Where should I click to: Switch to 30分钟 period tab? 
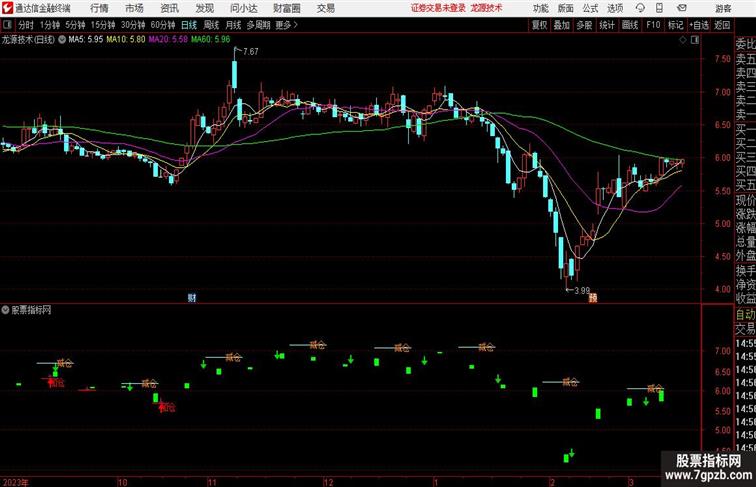pyautogui.click(x=133, y=25)
